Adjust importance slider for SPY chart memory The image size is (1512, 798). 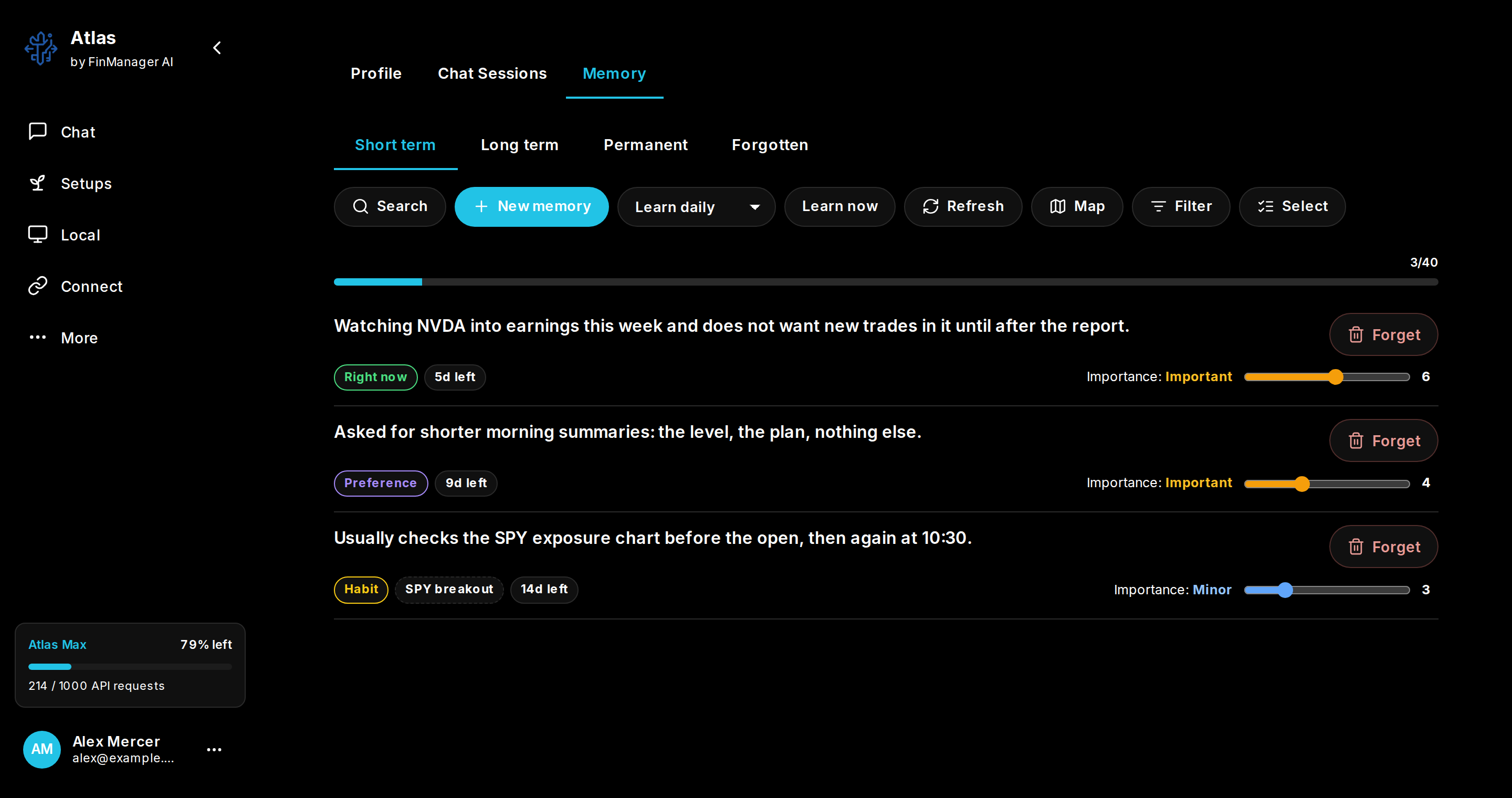tap(1327, 590)
